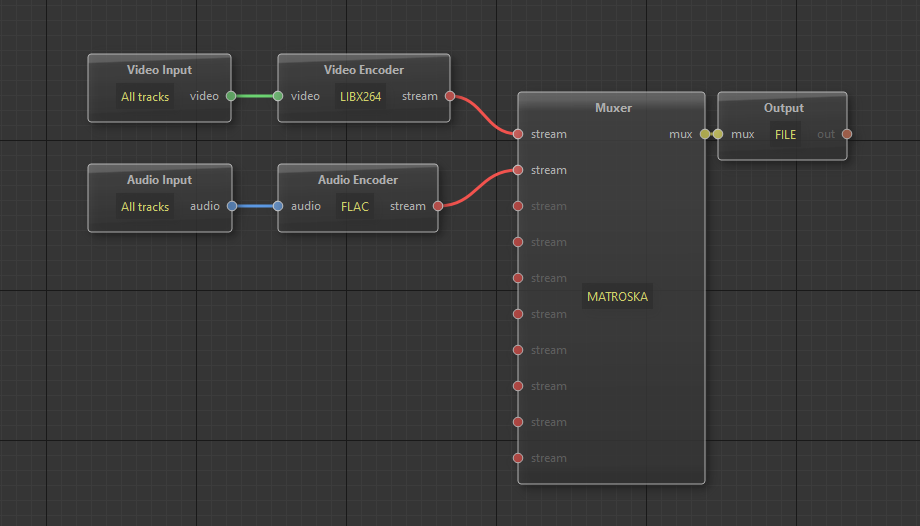Click the Output node's yellow mux input port

coord(718,134)
